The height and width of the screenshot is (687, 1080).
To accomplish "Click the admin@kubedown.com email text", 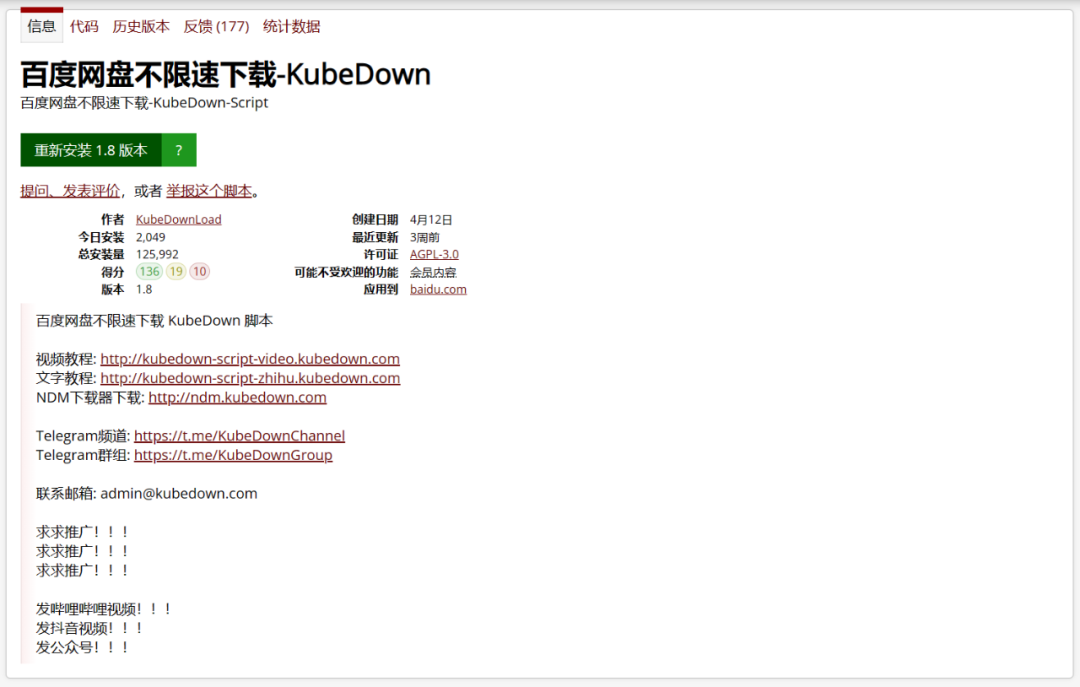I will [x=179, y=494].
